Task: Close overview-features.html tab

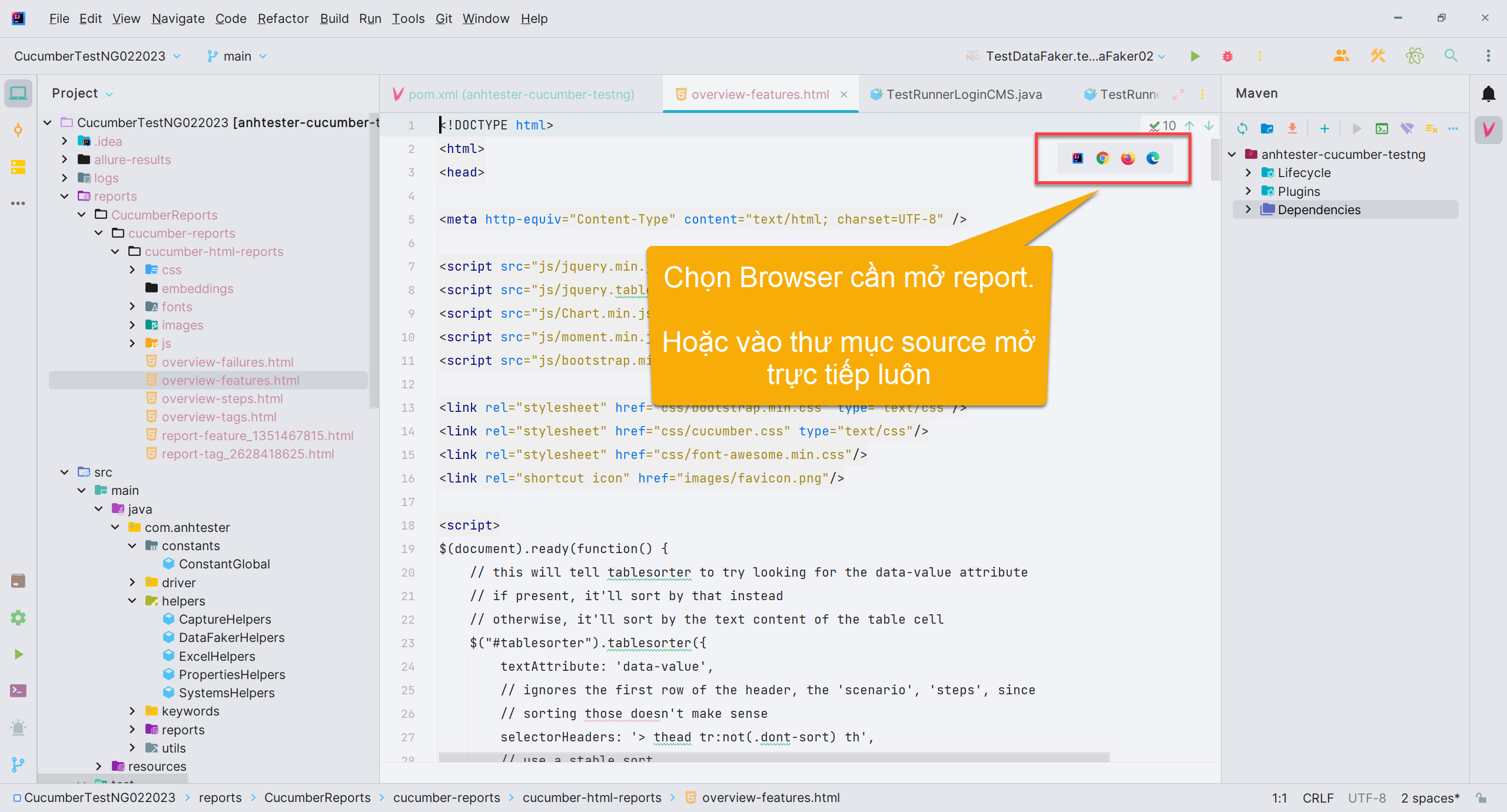Action: pos(844,95)
